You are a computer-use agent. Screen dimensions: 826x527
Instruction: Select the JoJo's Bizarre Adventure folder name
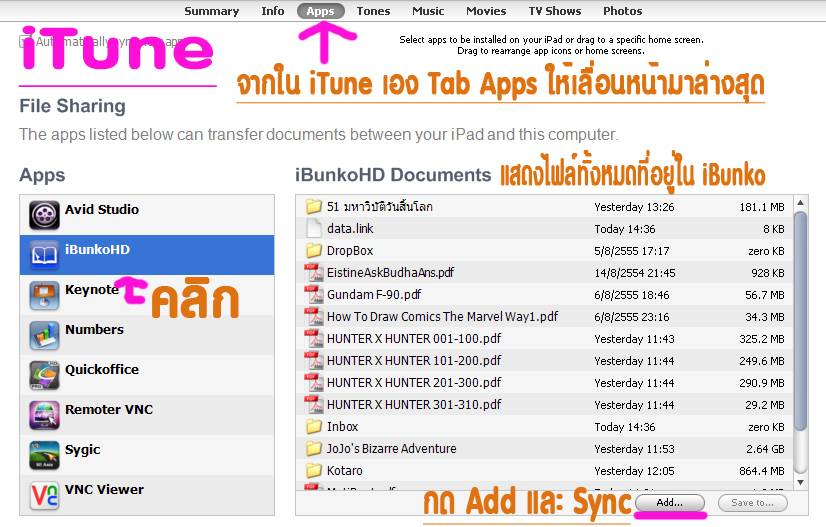(x=391, y=448)
